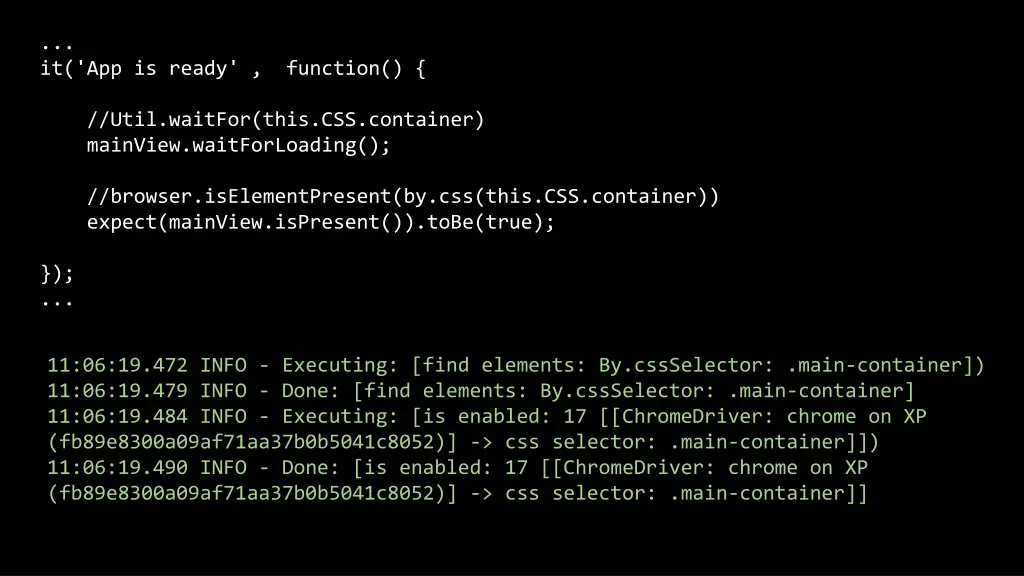
Task: Click the 11:06:19.472 log timestamp
Action: coord(117,365)
